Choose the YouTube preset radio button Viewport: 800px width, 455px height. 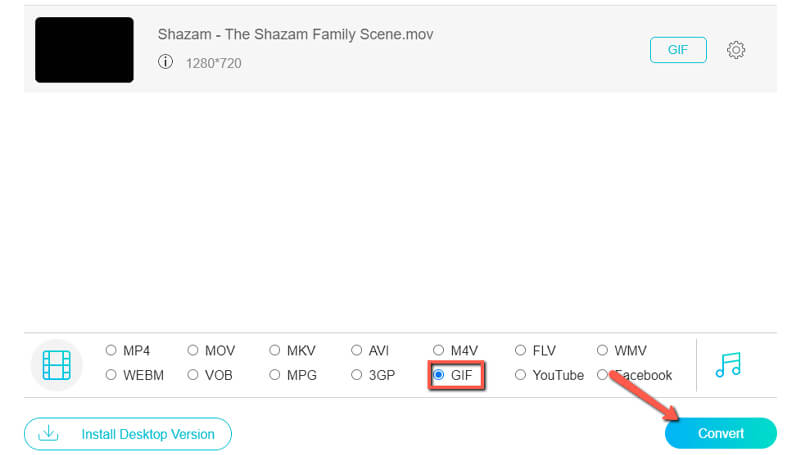521,375
